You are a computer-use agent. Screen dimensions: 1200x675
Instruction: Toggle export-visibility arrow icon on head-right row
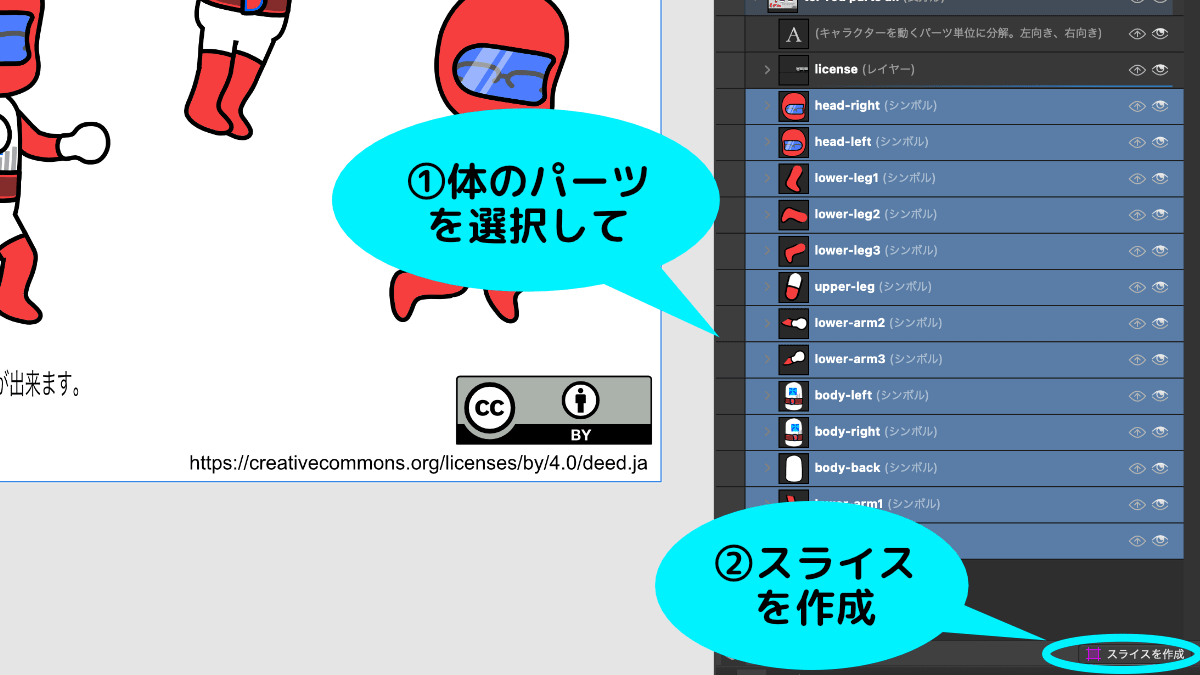[x=1137, y=106]
